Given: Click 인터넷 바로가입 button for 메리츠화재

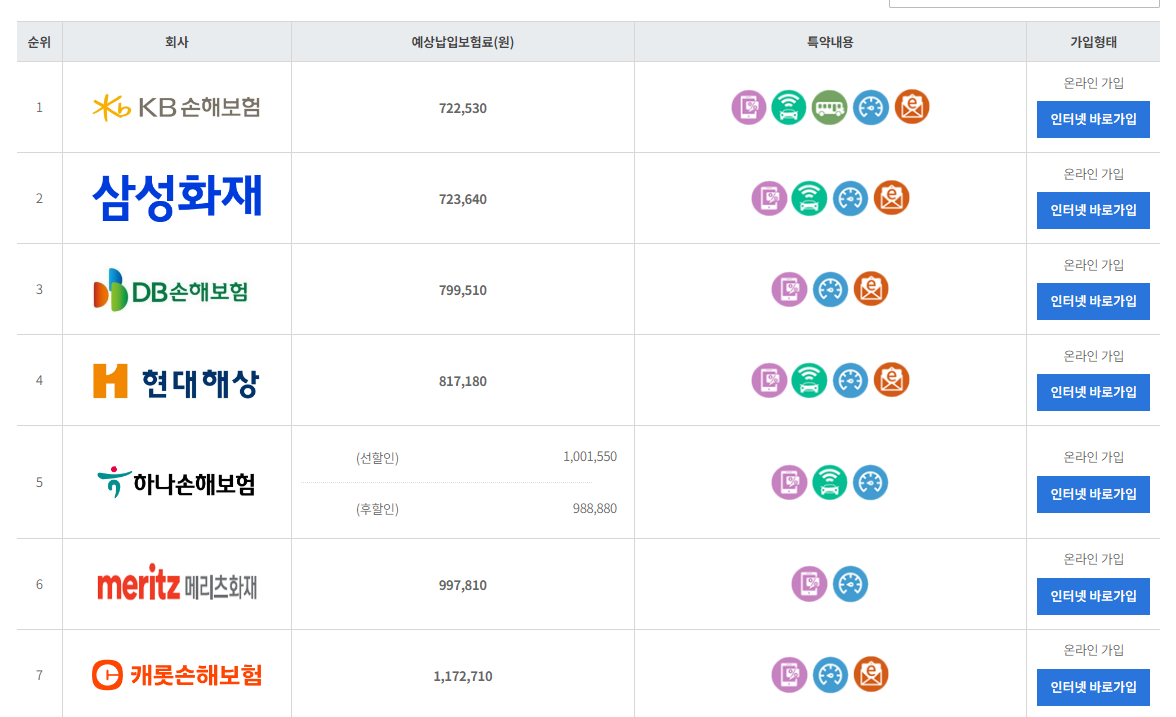Looking at the screenshot, I should 1093,596.
